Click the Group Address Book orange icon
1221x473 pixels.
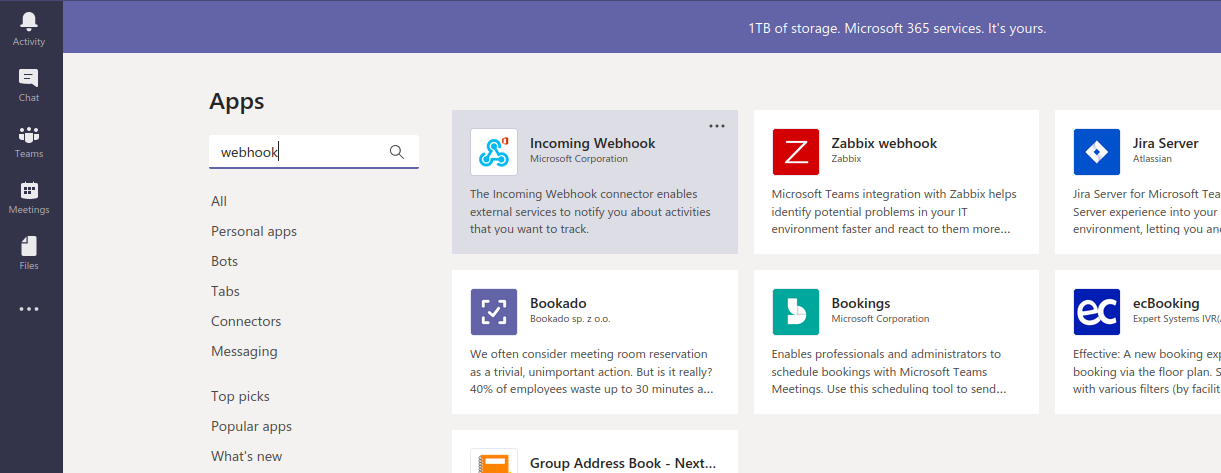tap(494, 461)
